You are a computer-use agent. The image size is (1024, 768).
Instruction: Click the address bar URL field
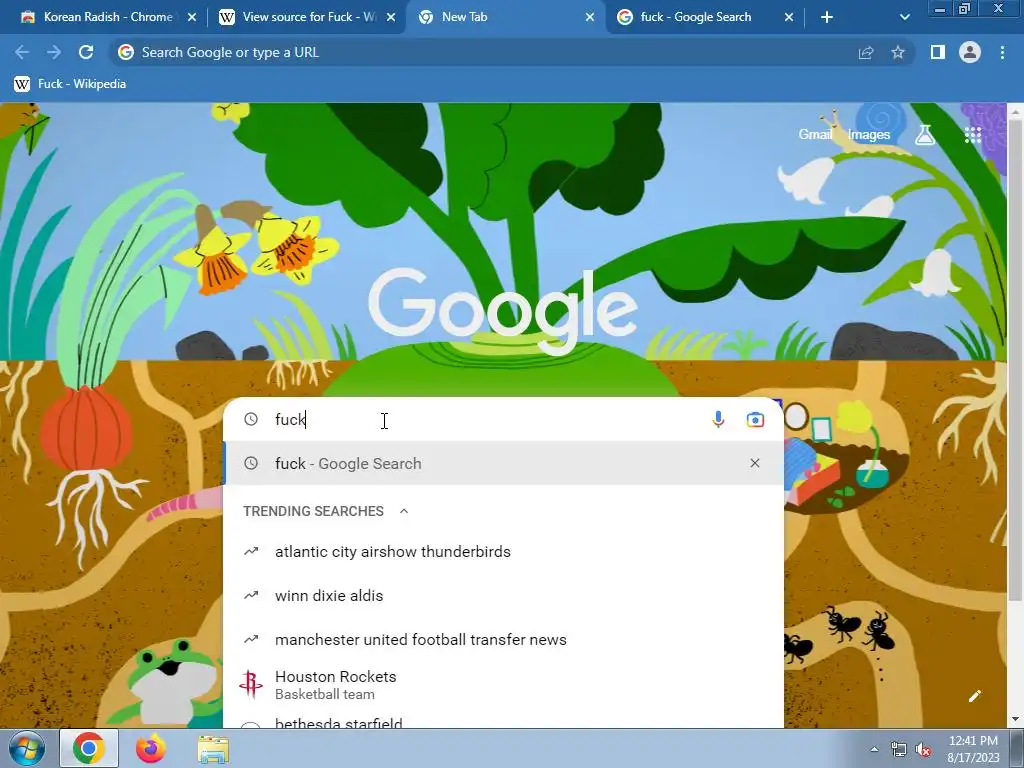click(x=483, y=52)
